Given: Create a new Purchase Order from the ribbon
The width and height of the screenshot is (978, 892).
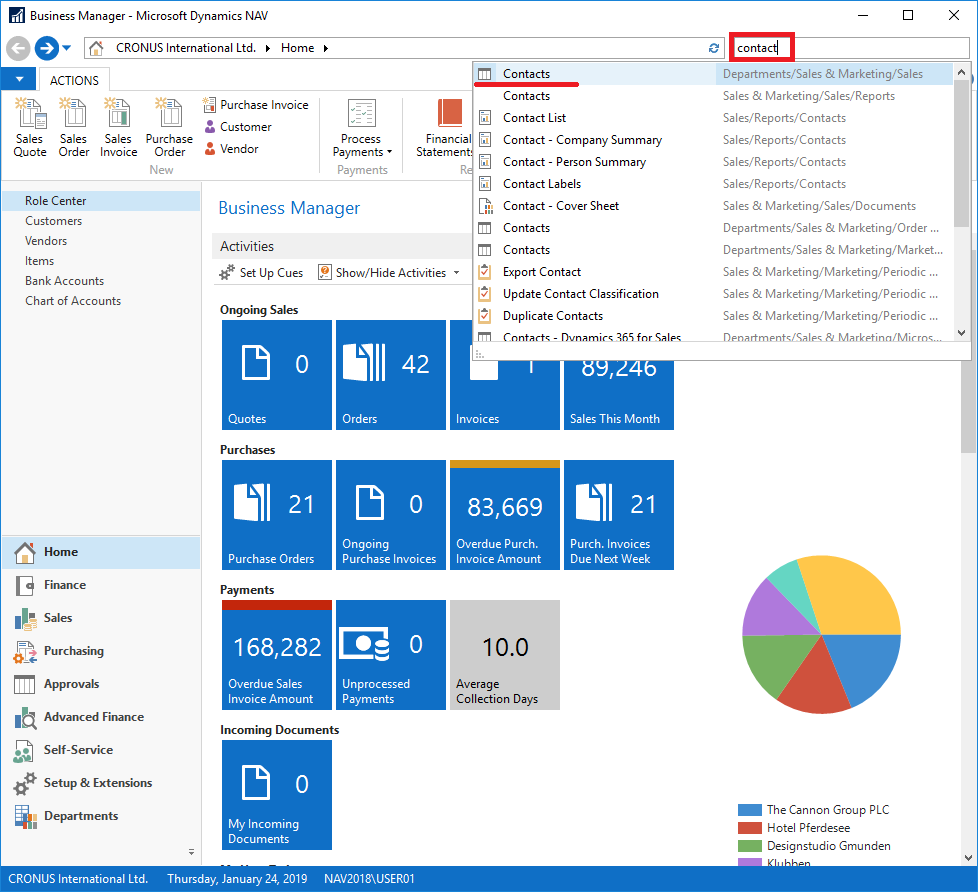Looking at the screenshot, I should (169, 128).
